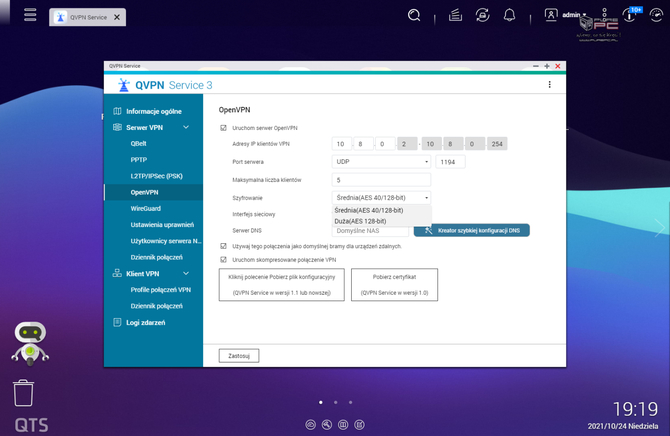670x436 pixels.
Task: Open the QTS main menu hamburger icon
Action: tap(30, 15)
